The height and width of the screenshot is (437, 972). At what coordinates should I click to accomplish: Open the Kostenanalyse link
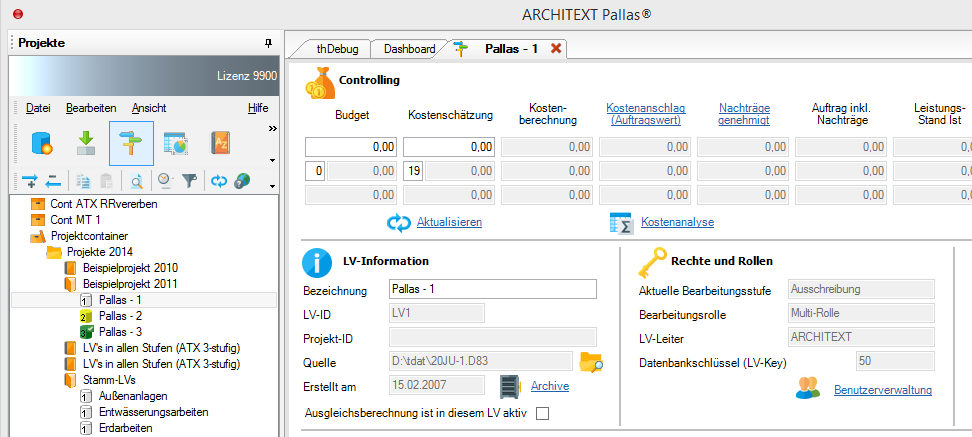pyautogui.click(x=678, y=222)
